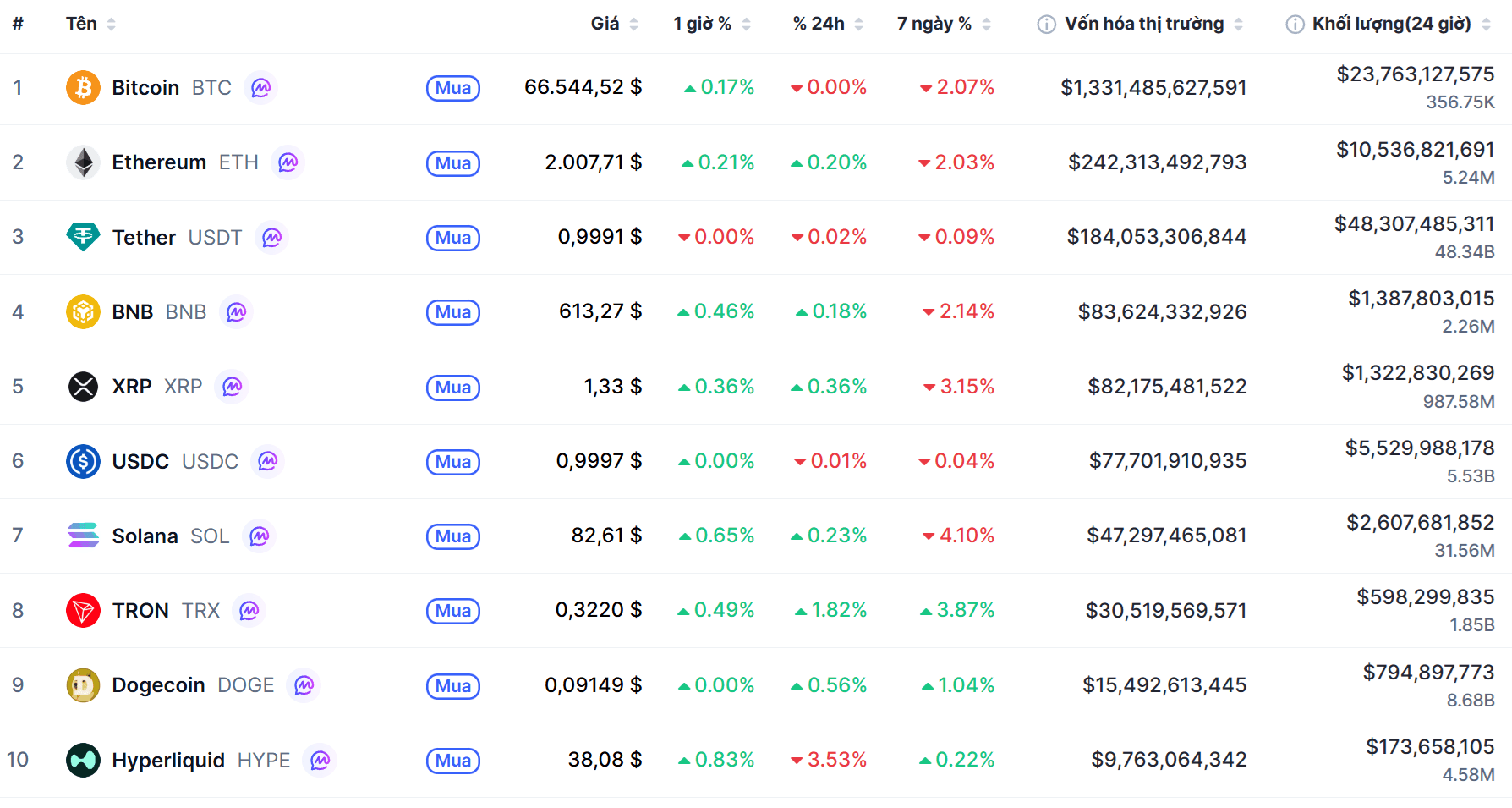The width and height of the screenshot is (1512, 808).
Task: Click the Bitcoin coin logo icon
Action: (x=83, y=88)
